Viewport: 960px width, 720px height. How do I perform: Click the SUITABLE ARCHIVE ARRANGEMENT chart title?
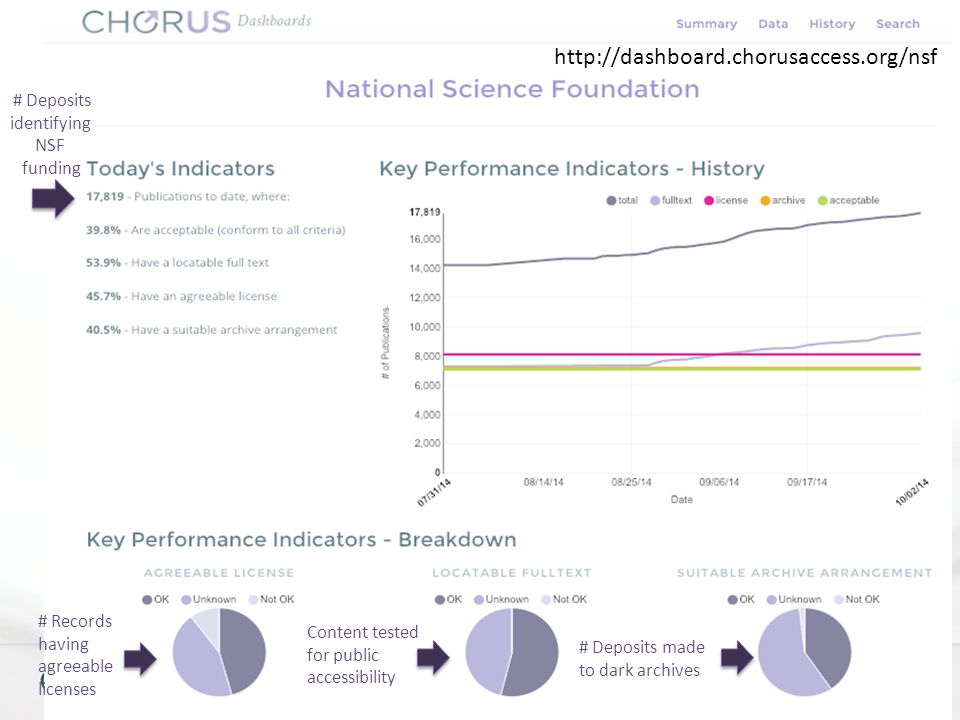click(x=804, y=573)
